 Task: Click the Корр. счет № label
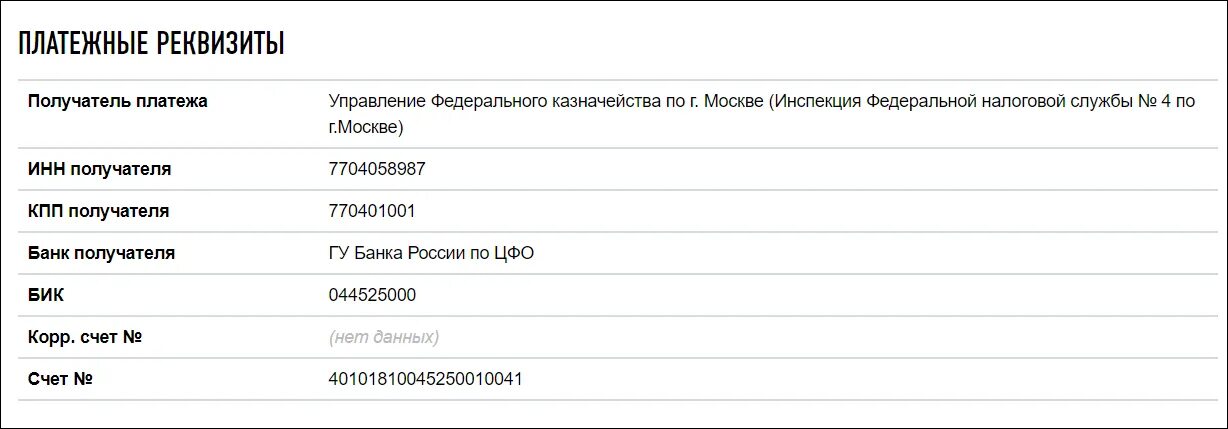tap(86, 337)
